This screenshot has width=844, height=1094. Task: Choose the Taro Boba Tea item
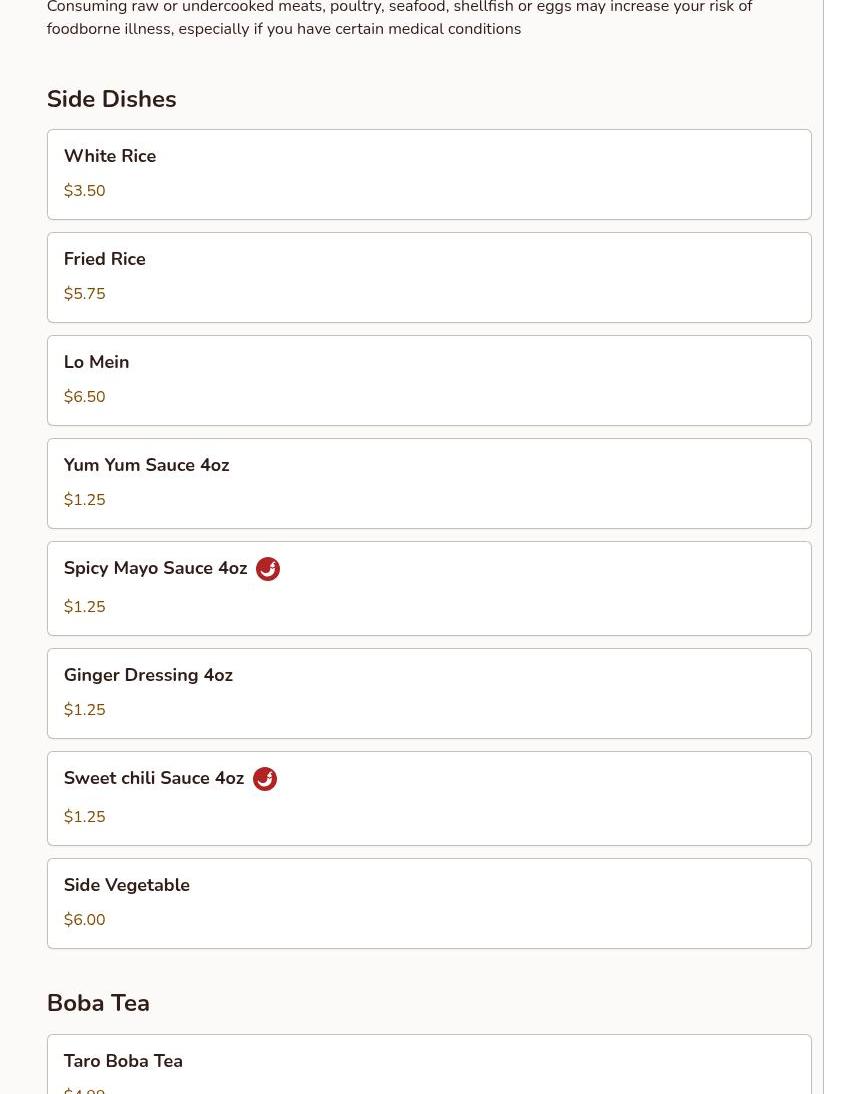[429, 1065]
